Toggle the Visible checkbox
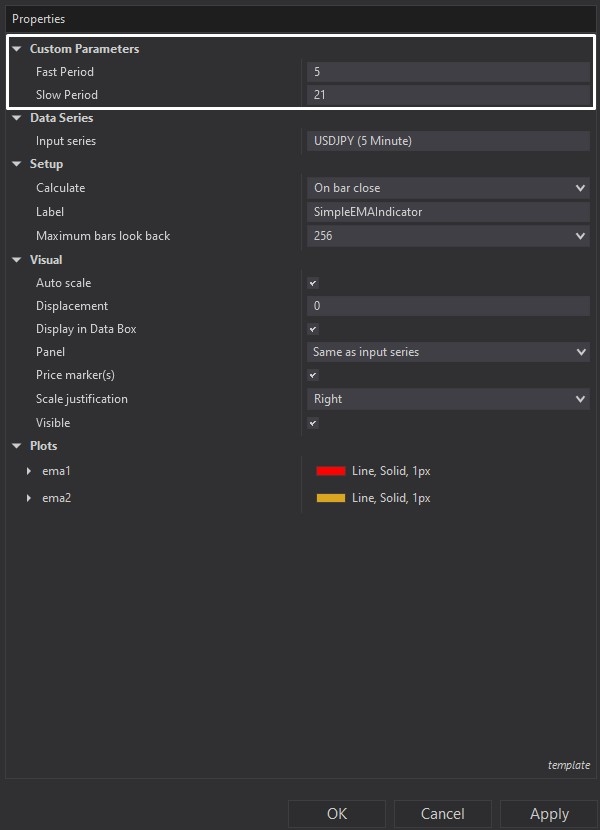Image resolution: width=600 pixels, height=830 pixels. pyautogui.click(x=311, y=423)
